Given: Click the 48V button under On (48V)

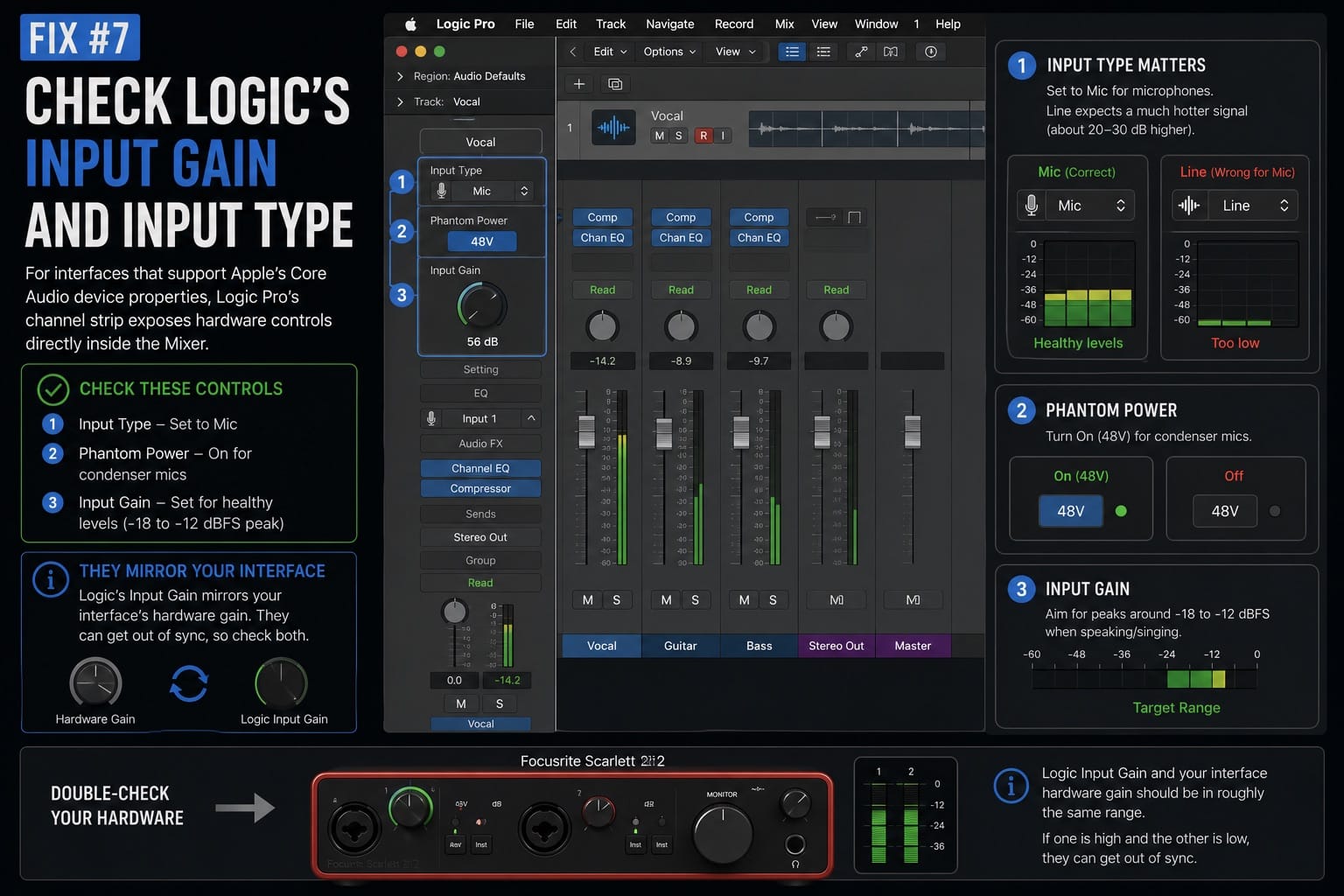Looking at the screenshot, I should click(1071, 511).
